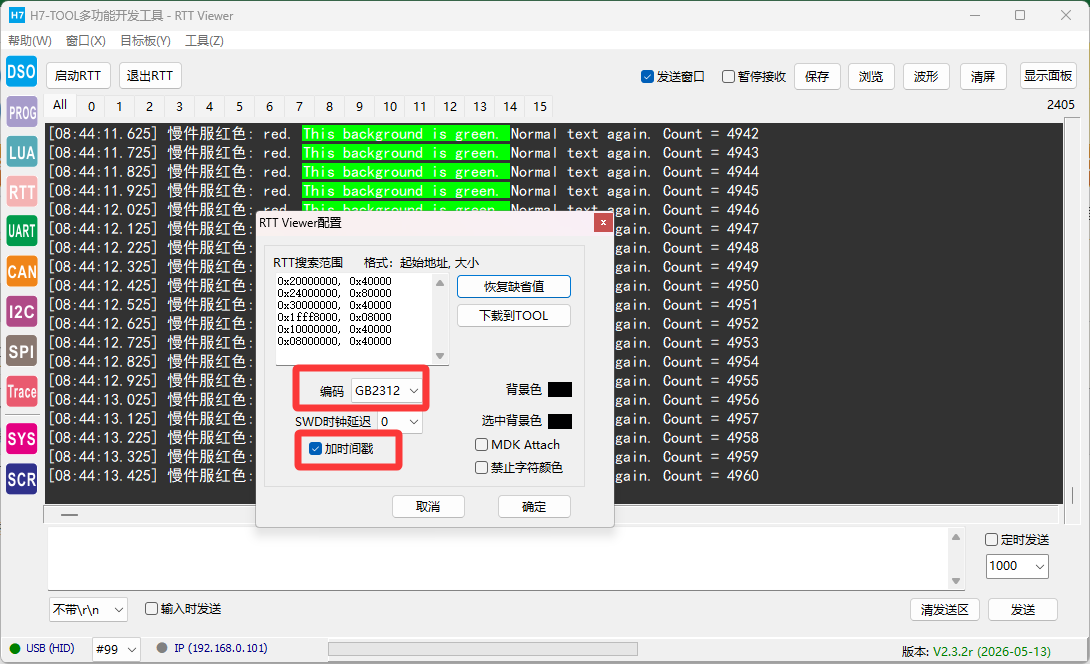1090x664 pixels.
Task: Close the RTT Viewer配置 dialog
Action: (603, 222)
